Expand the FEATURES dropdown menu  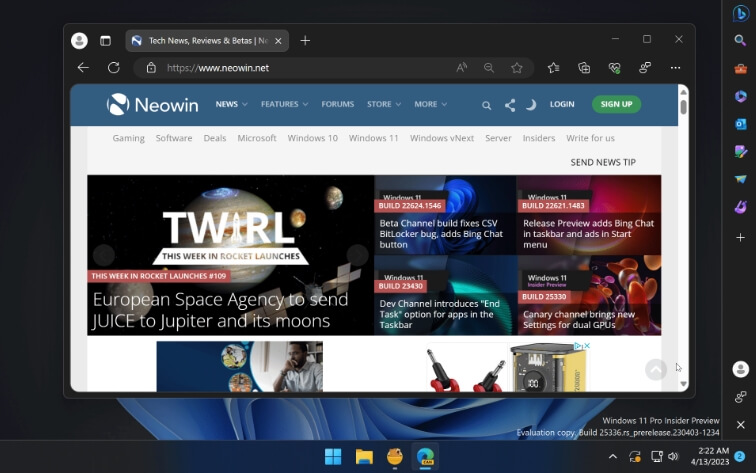coord(284,104)
